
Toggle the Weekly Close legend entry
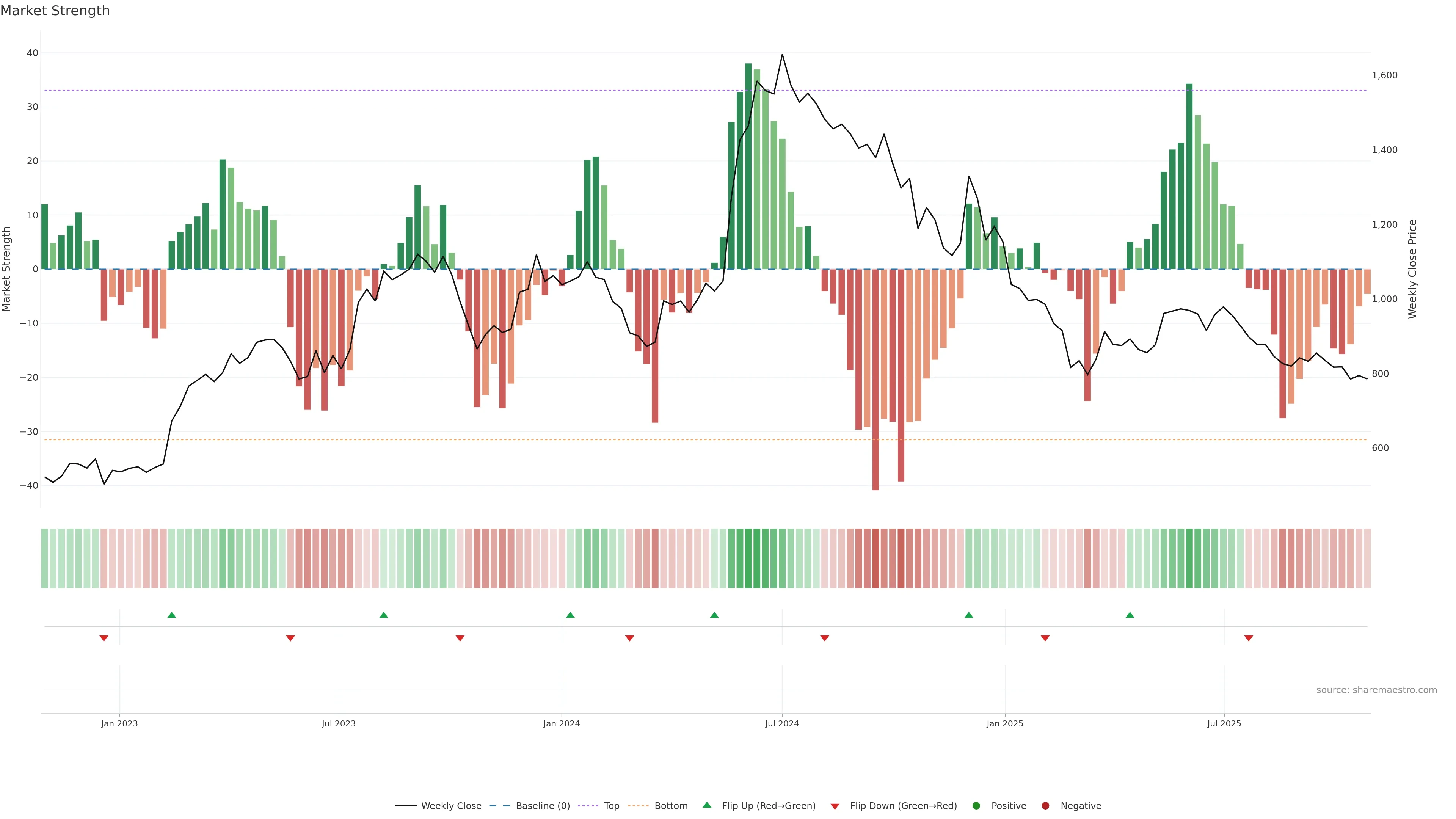450,806
